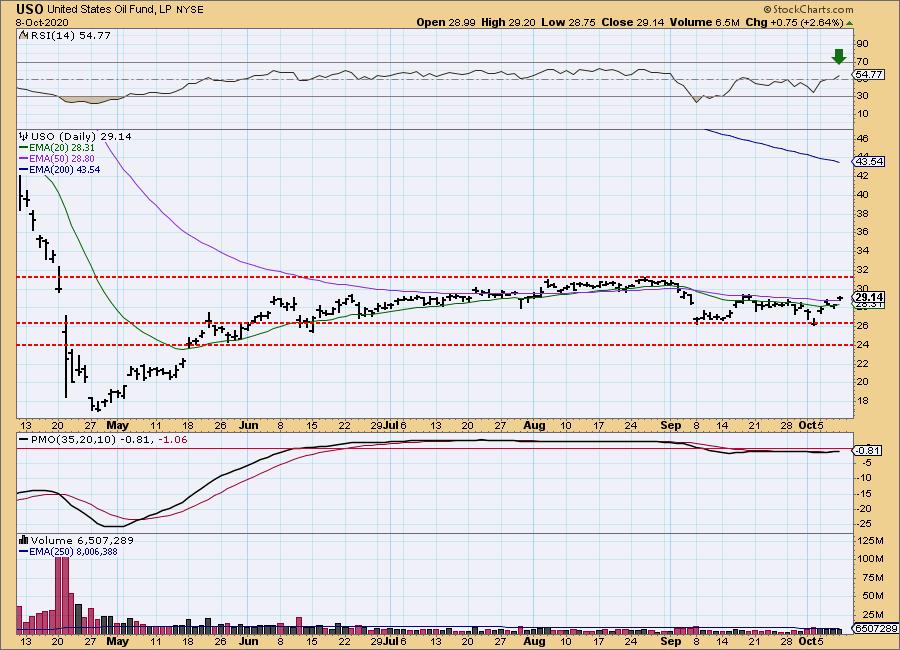
Task: Click the -15 level on PMO axis
Action: coord(864,493)
